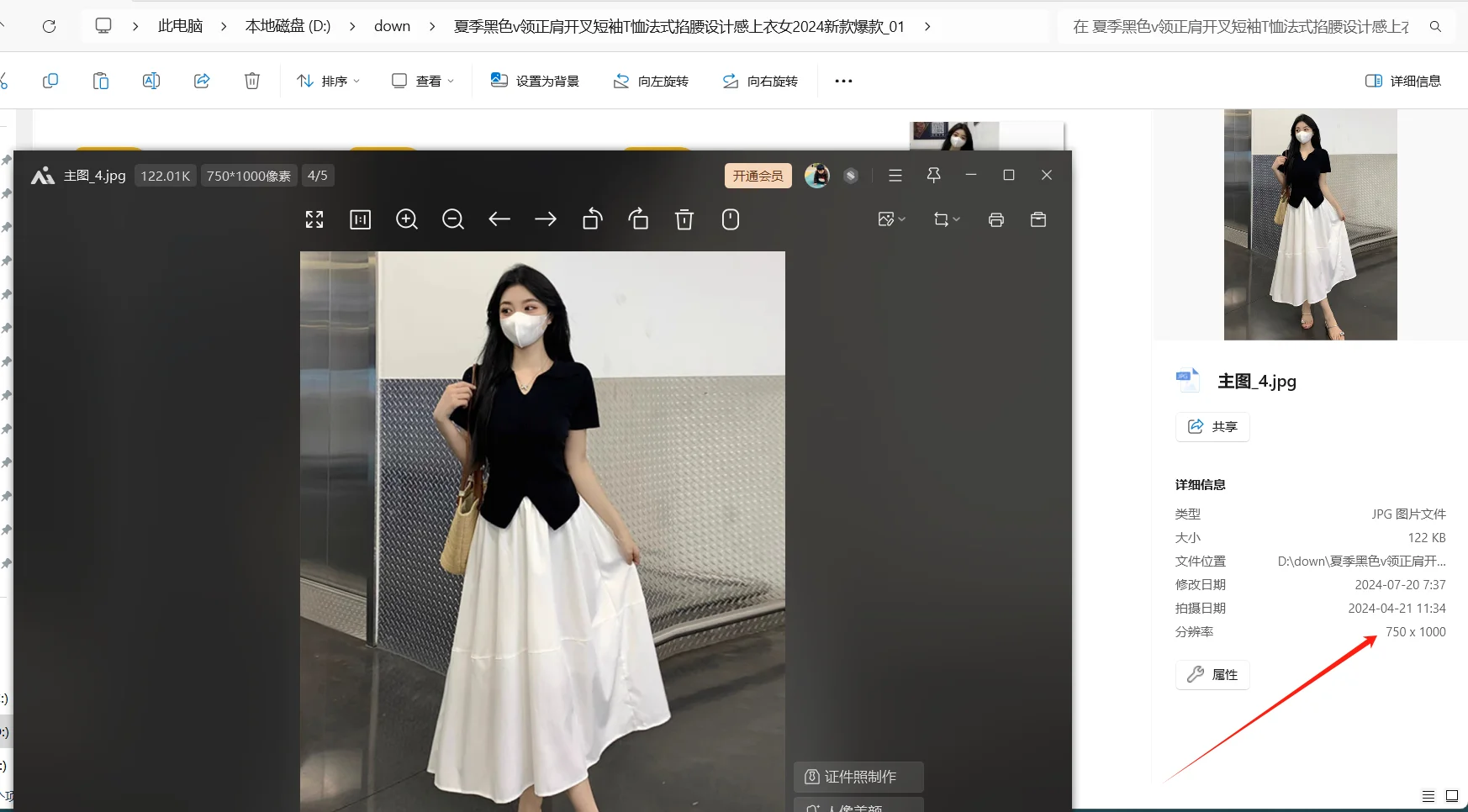Click the 共享 share button in details pane
Viewport: 1468px width, 812px height.
(x=1212, y=426)
